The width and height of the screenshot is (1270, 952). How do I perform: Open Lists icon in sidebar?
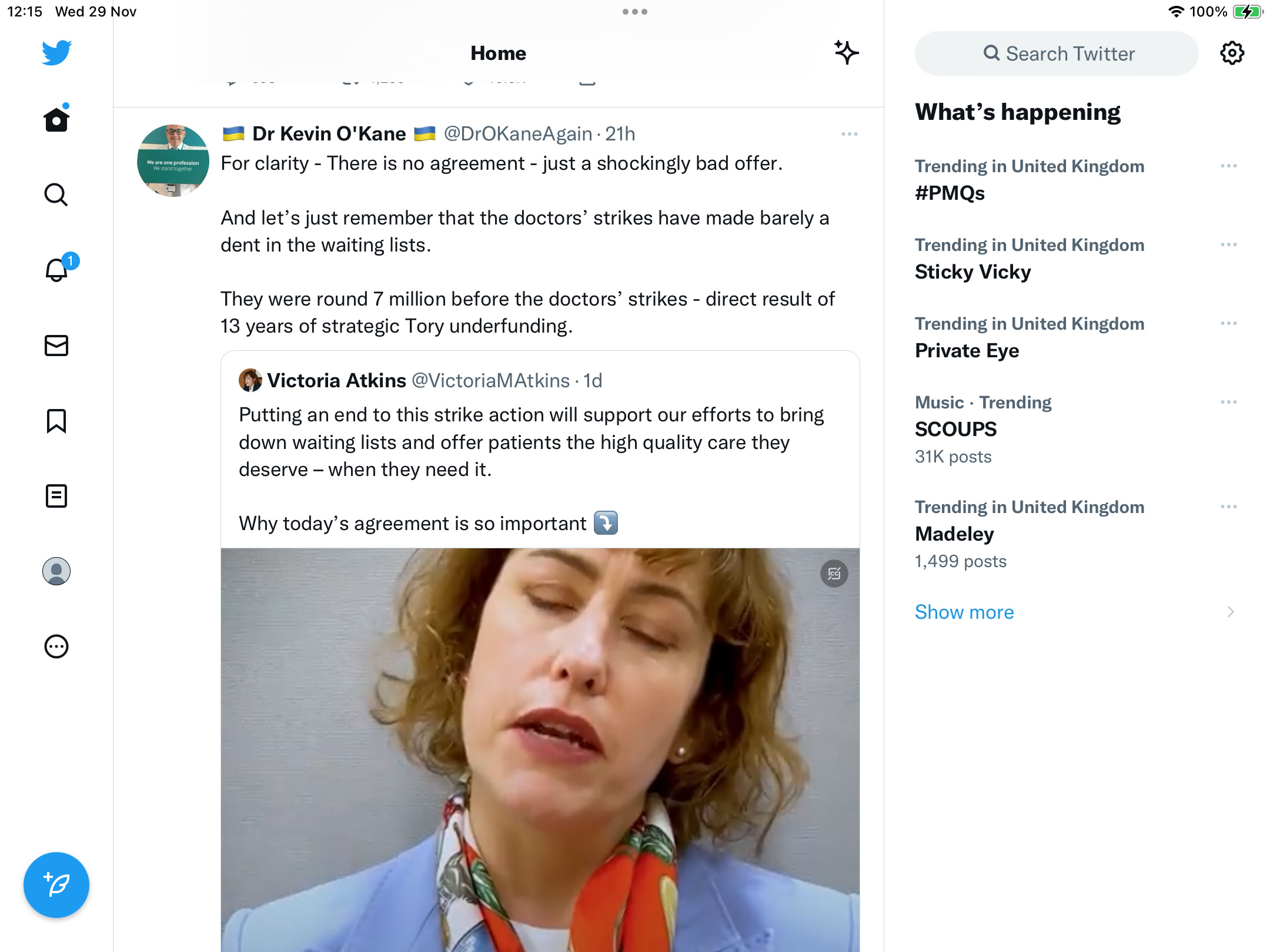[56, 496]
